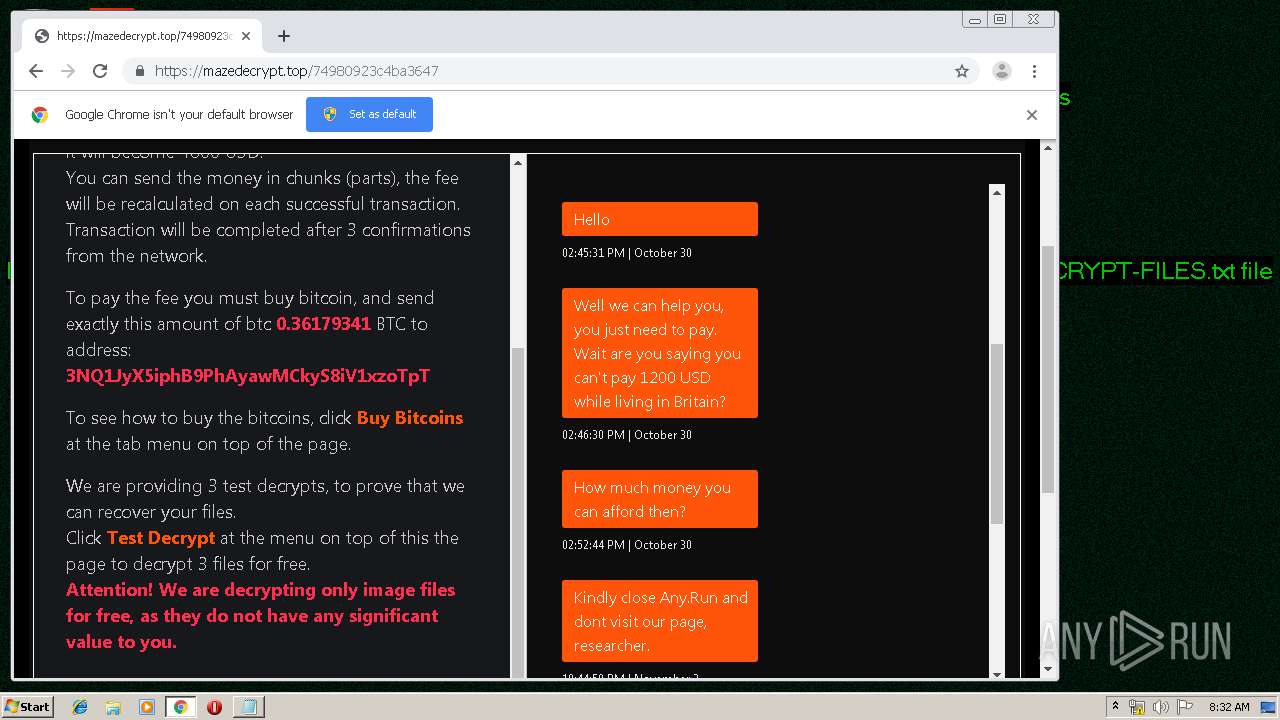
Task: Bookmark this page with the star
Action: (x=962, y=71)
